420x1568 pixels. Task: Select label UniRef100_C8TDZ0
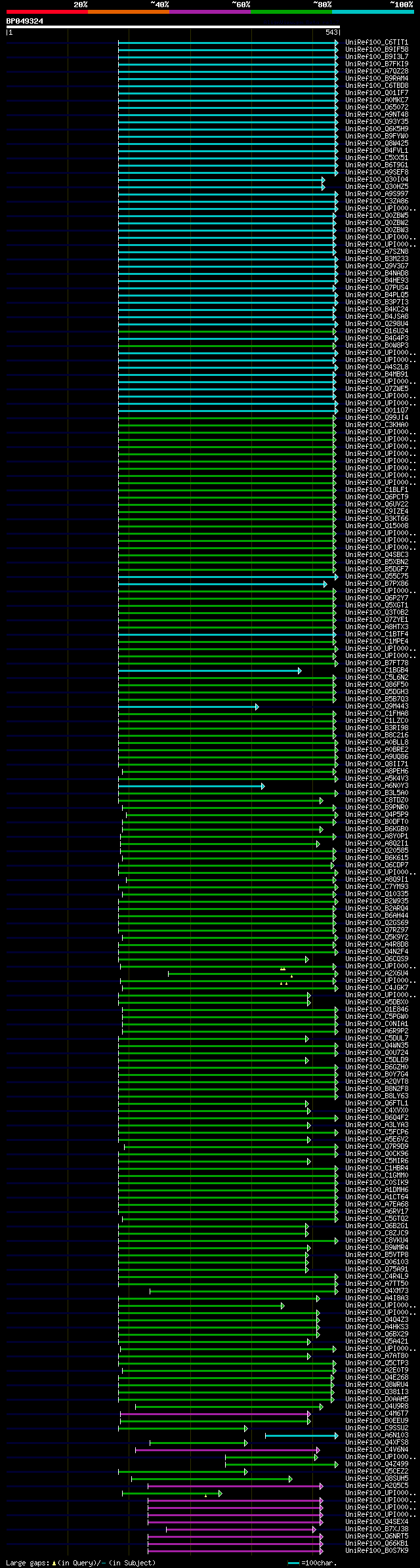coord(377,800)
